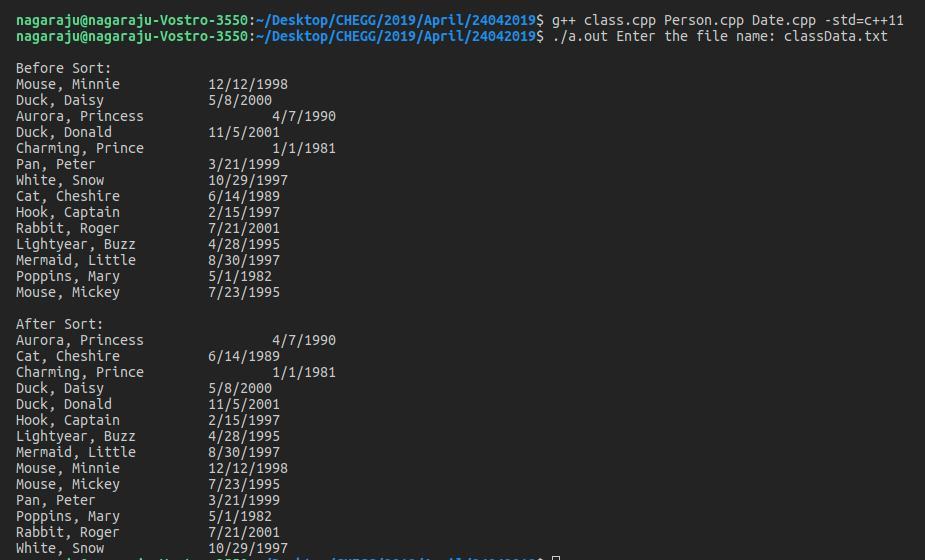Select 'Mouse, Minnie' in Before Sort list
Screen dimensions: 925x560
[68, 84]
